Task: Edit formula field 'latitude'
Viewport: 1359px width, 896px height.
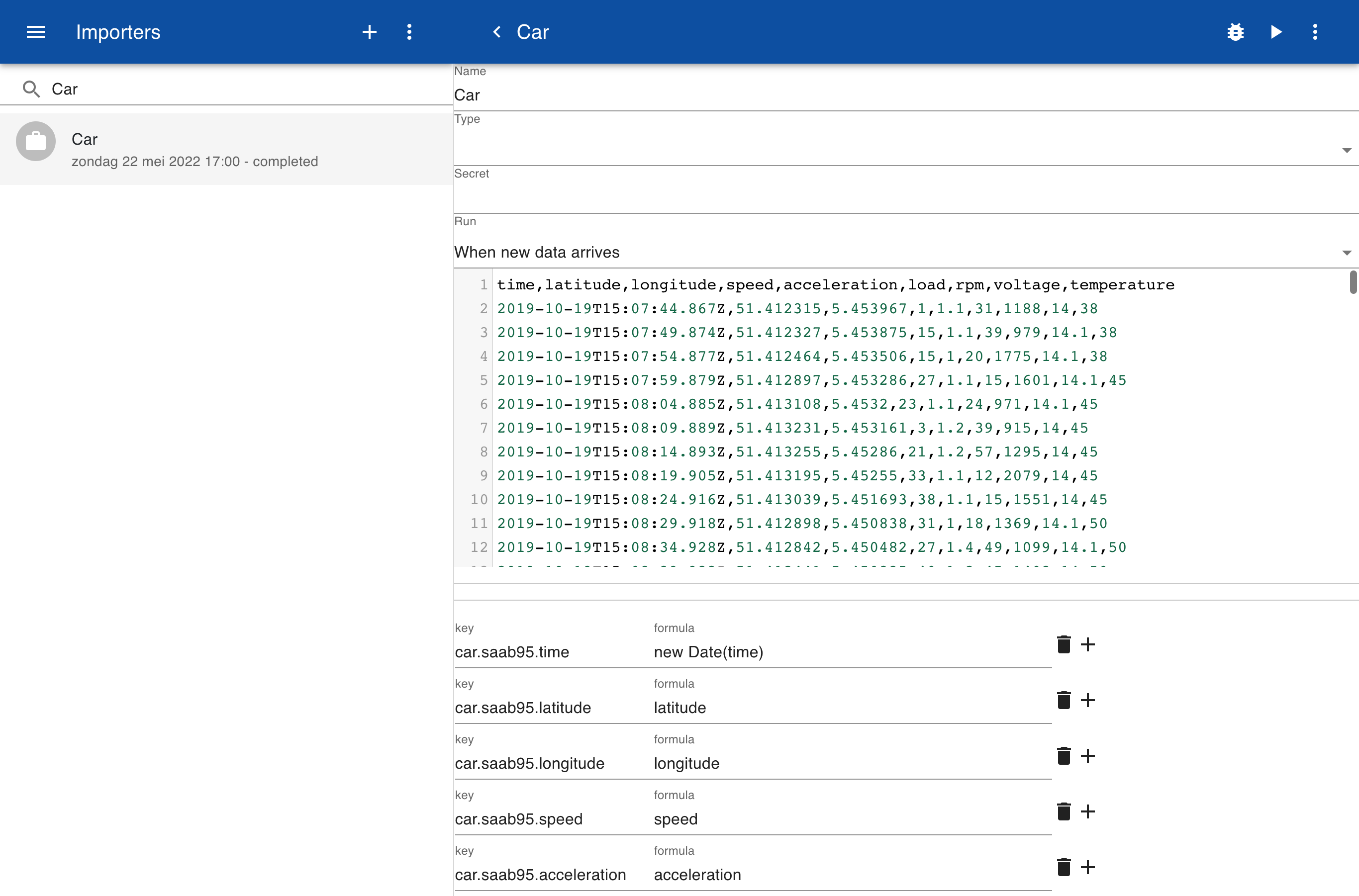Action: pos(852,708)
